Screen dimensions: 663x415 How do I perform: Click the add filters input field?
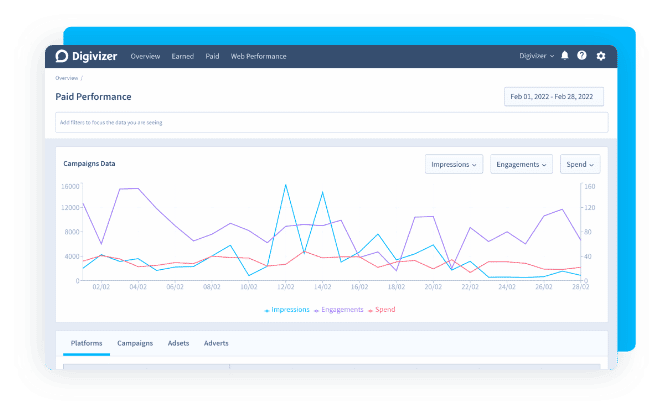click(x=331, y=123)
